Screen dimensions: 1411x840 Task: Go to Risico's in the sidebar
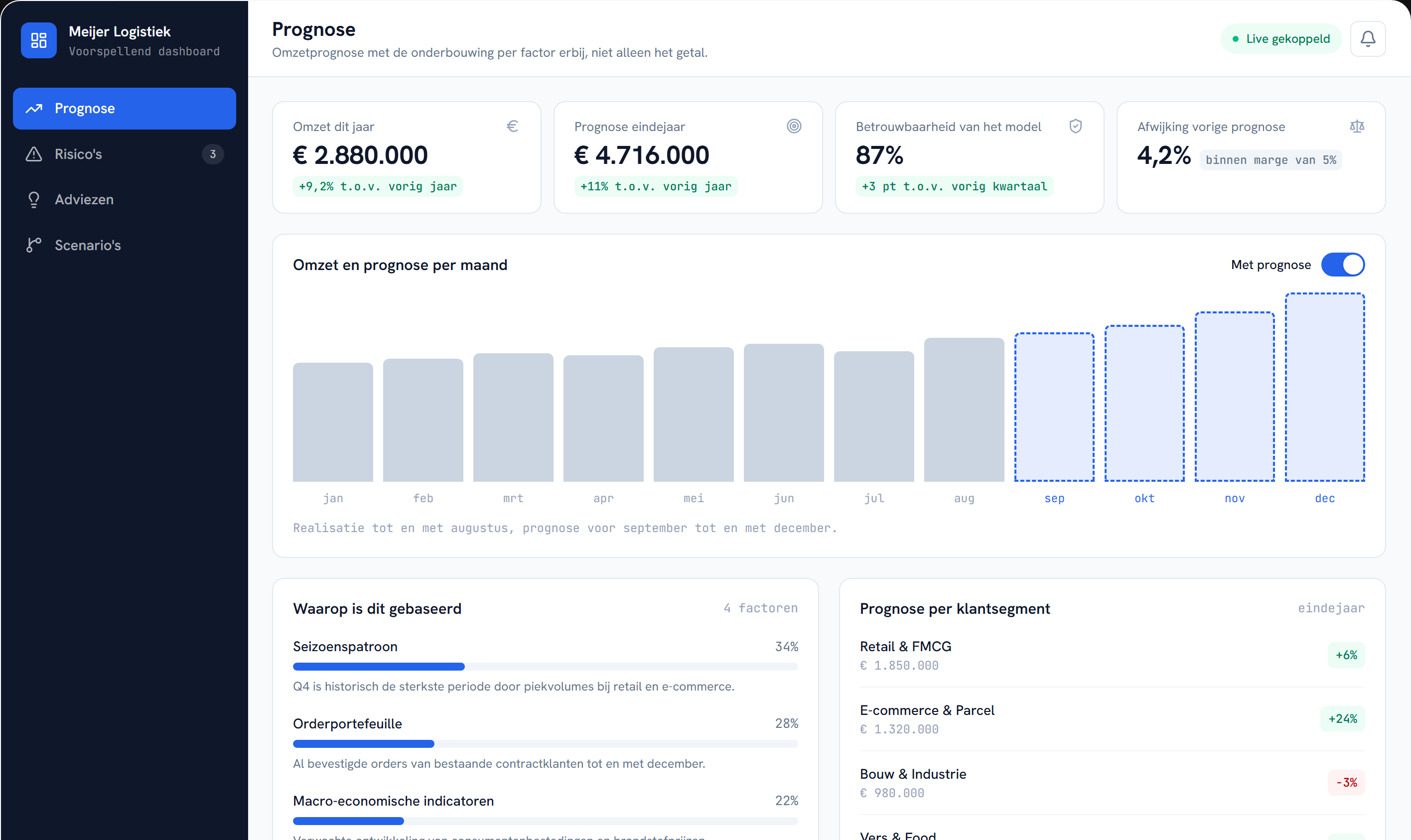point(125,154)
